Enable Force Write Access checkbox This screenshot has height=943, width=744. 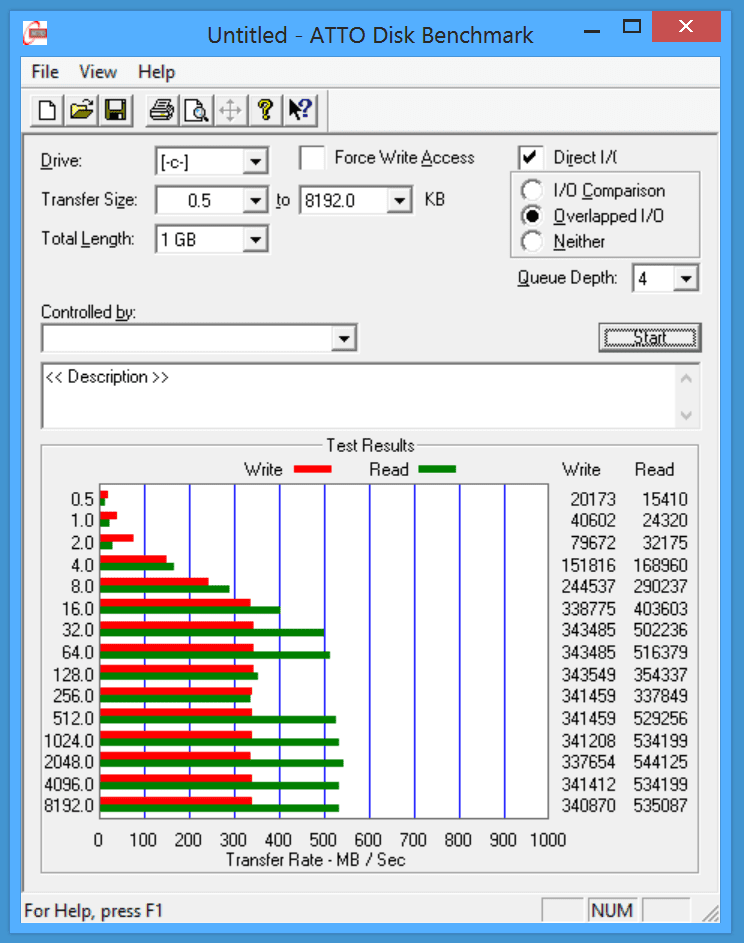click(312, 158)
